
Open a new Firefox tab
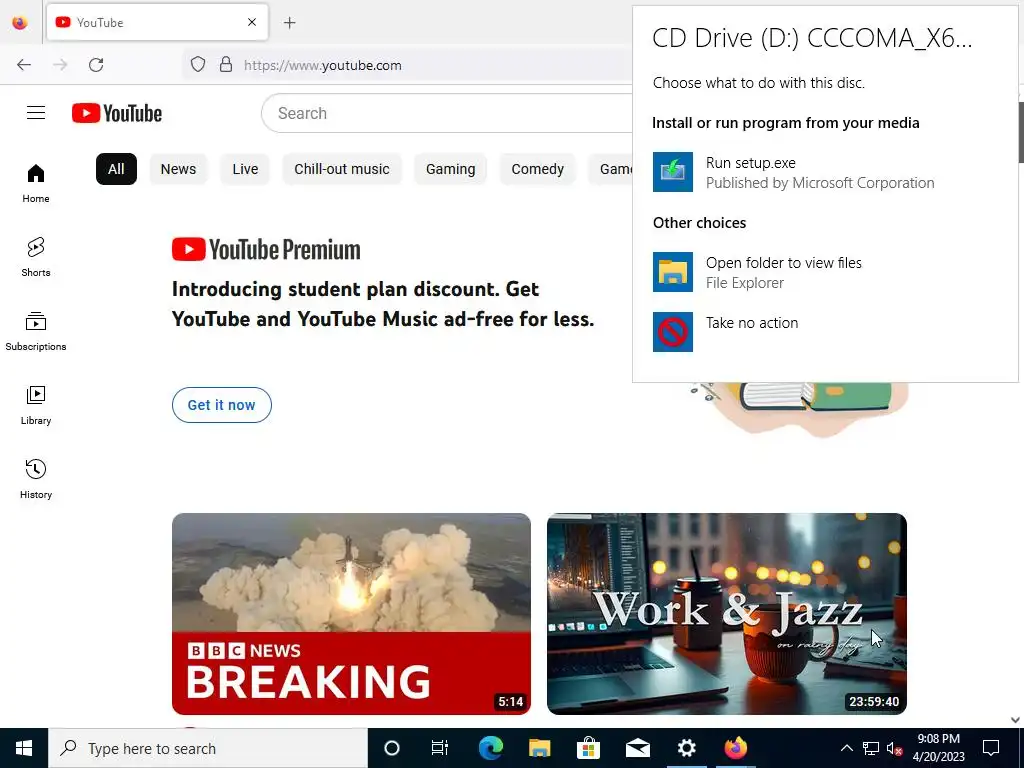coord(290,23)
